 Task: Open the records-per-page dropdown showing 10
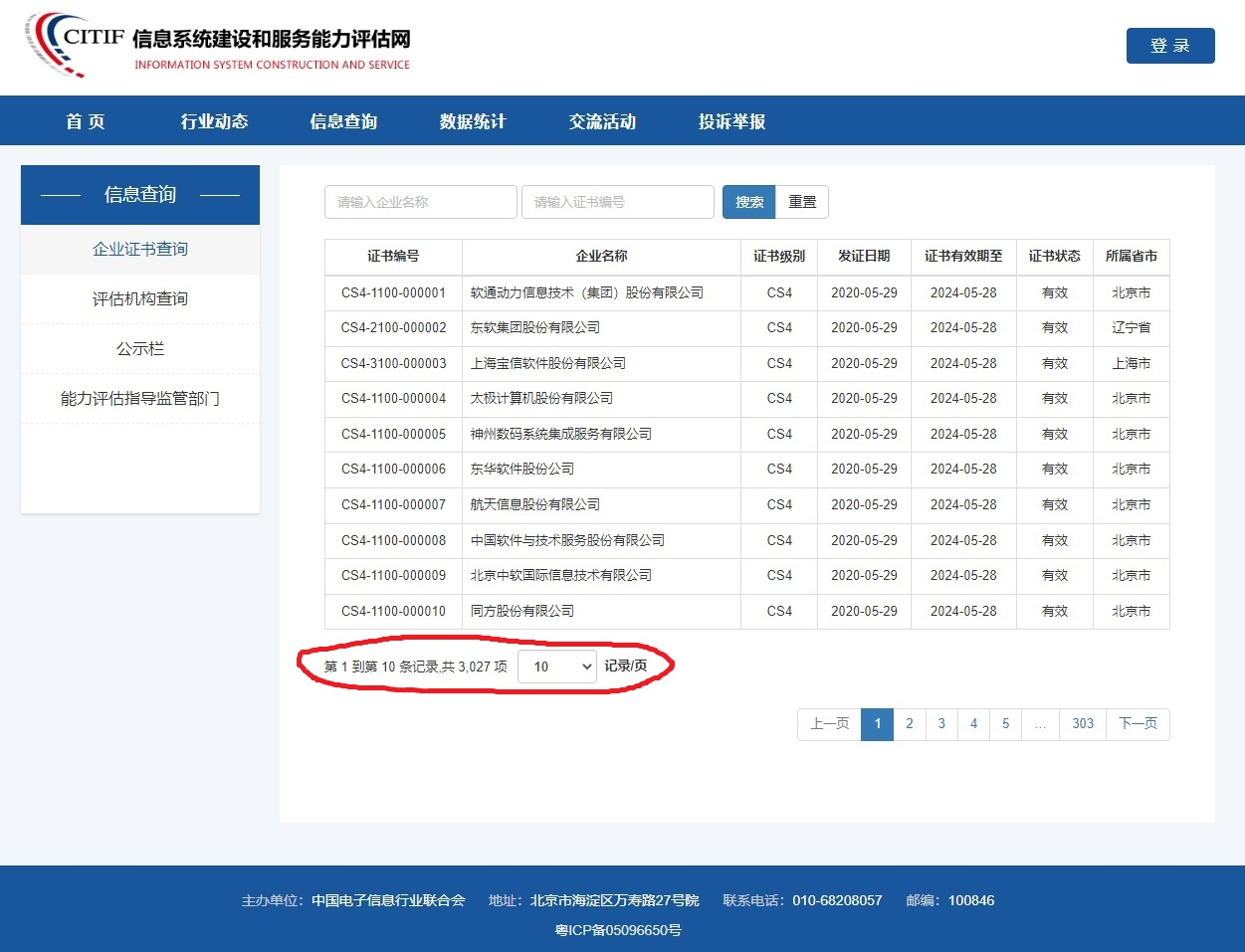click(557, 666)
